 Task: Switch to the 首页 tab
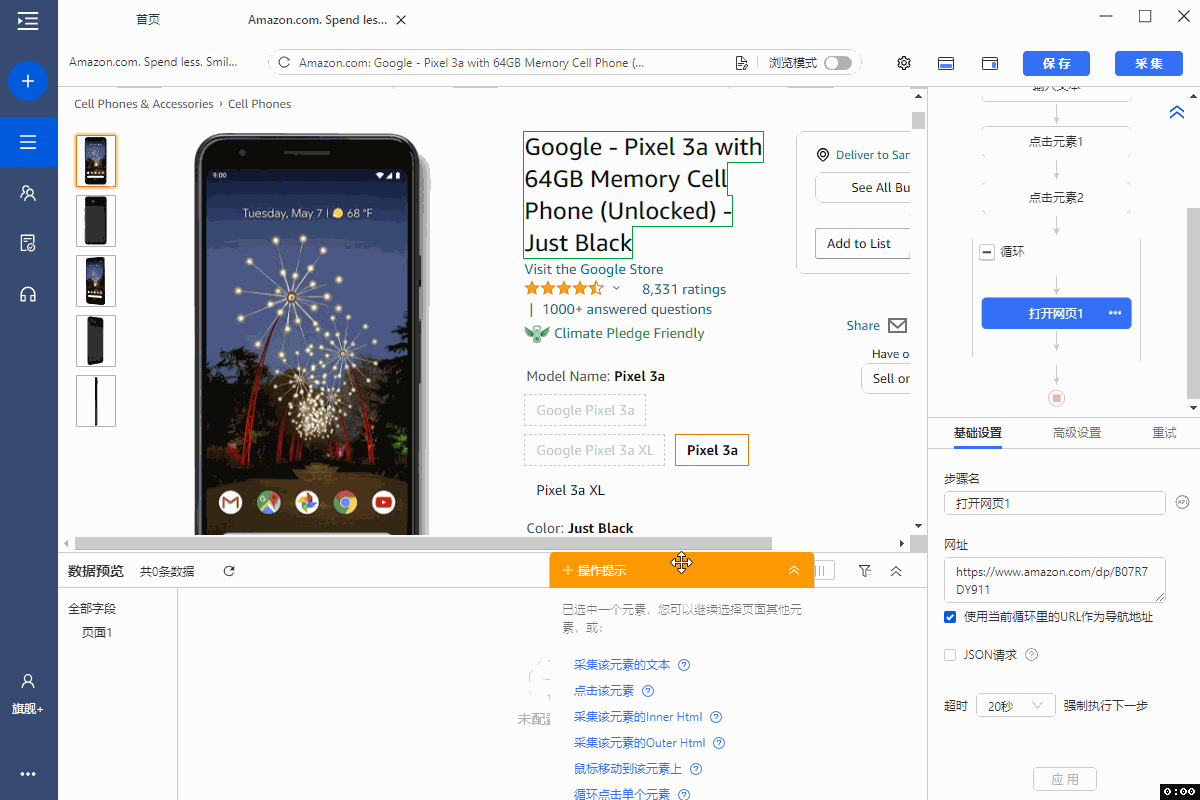click(x=148, y=20)
